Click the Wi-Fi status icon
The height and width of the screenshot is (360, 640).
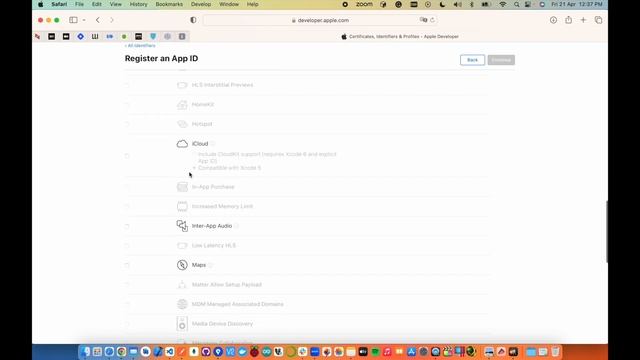503,4
